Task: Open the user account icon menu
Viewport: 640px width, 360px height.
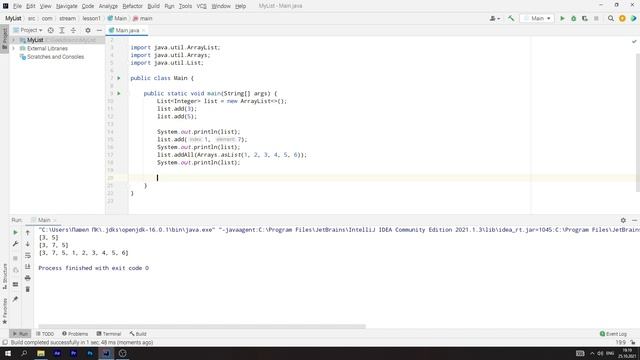Action: pos(495,18)
